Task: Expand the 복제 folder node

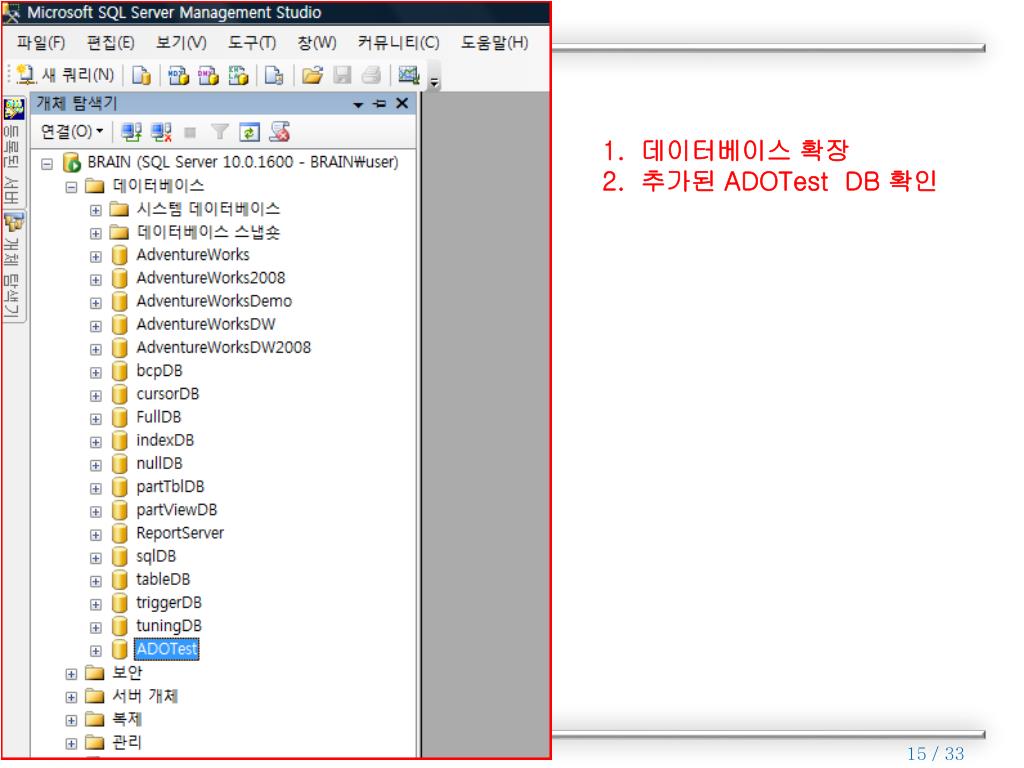Action: pos(71,720)
